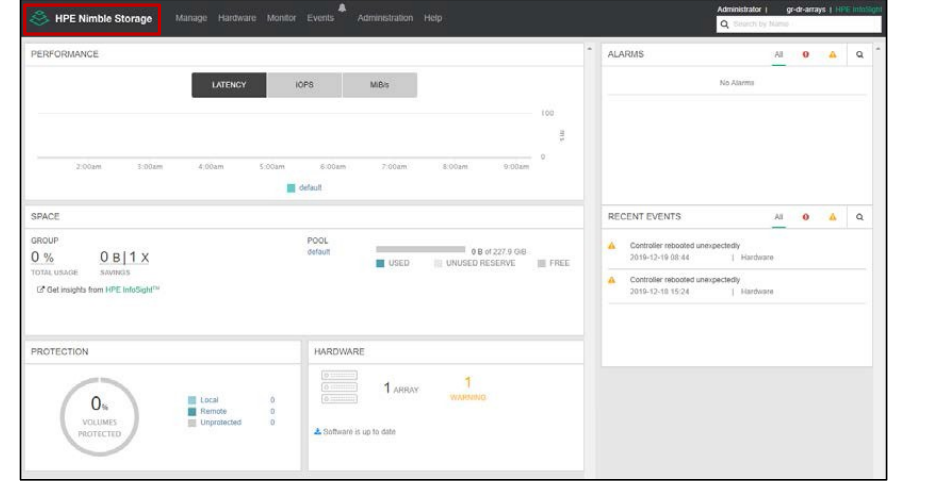The width and height of the screenshot is (929, 484).
Task: Click the right panel scroll up arrow
Action: (878, 49)
